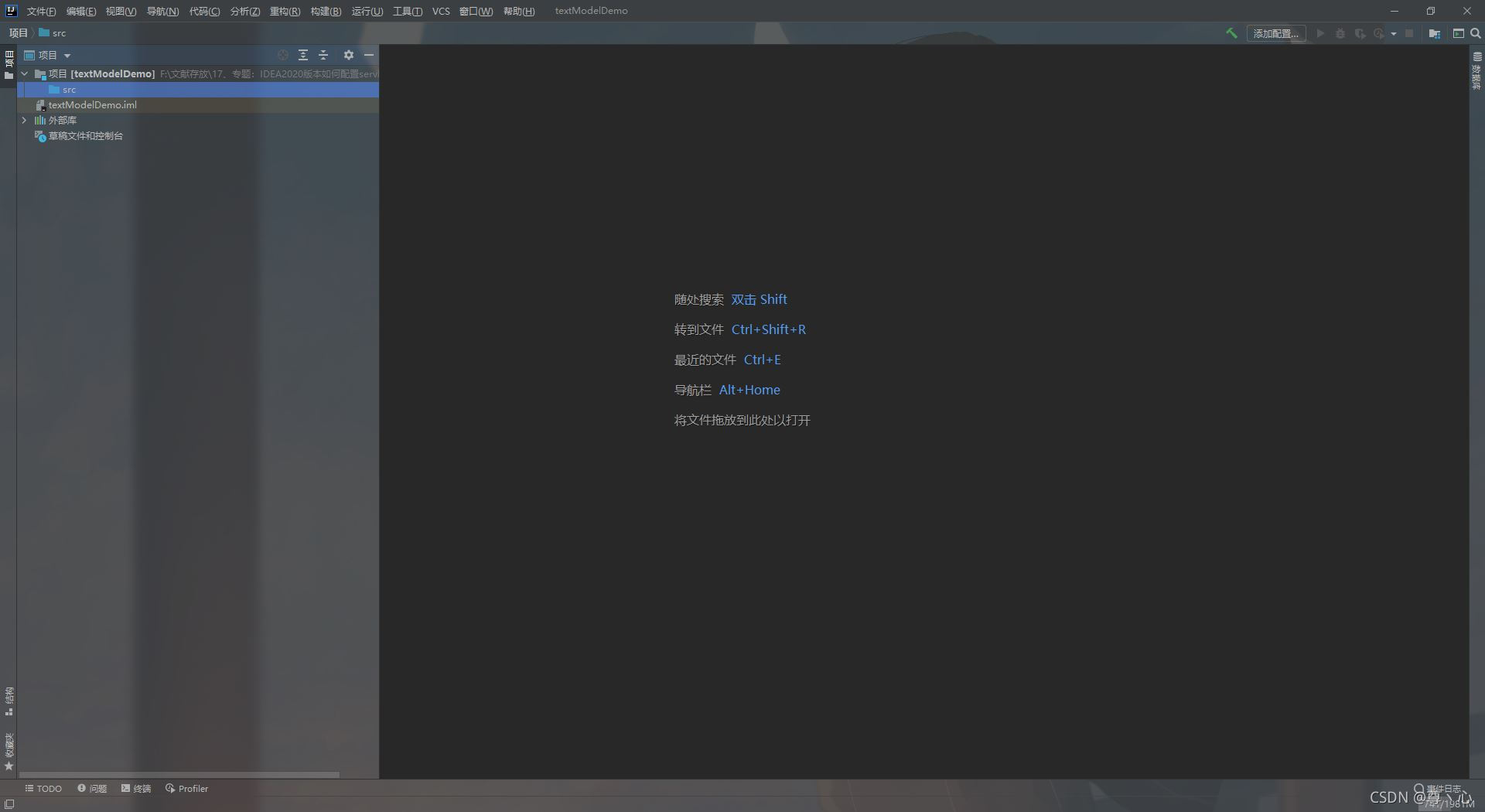The image size is (1485, 812).
Task: Click the 将文件拖放到此处以打开 hint text
Action: point(742,420)
